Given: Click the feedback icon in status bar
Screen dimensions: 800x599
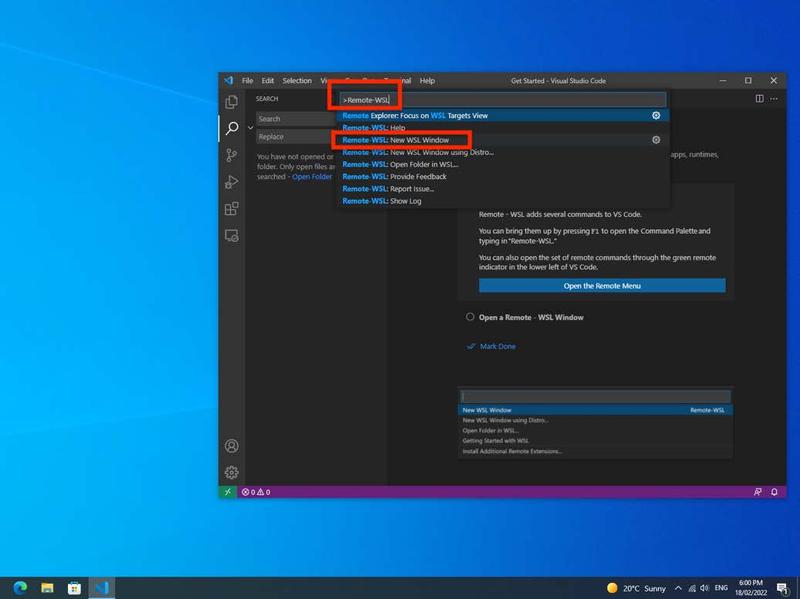Looking at the screenshot, I should coord(758,492).
